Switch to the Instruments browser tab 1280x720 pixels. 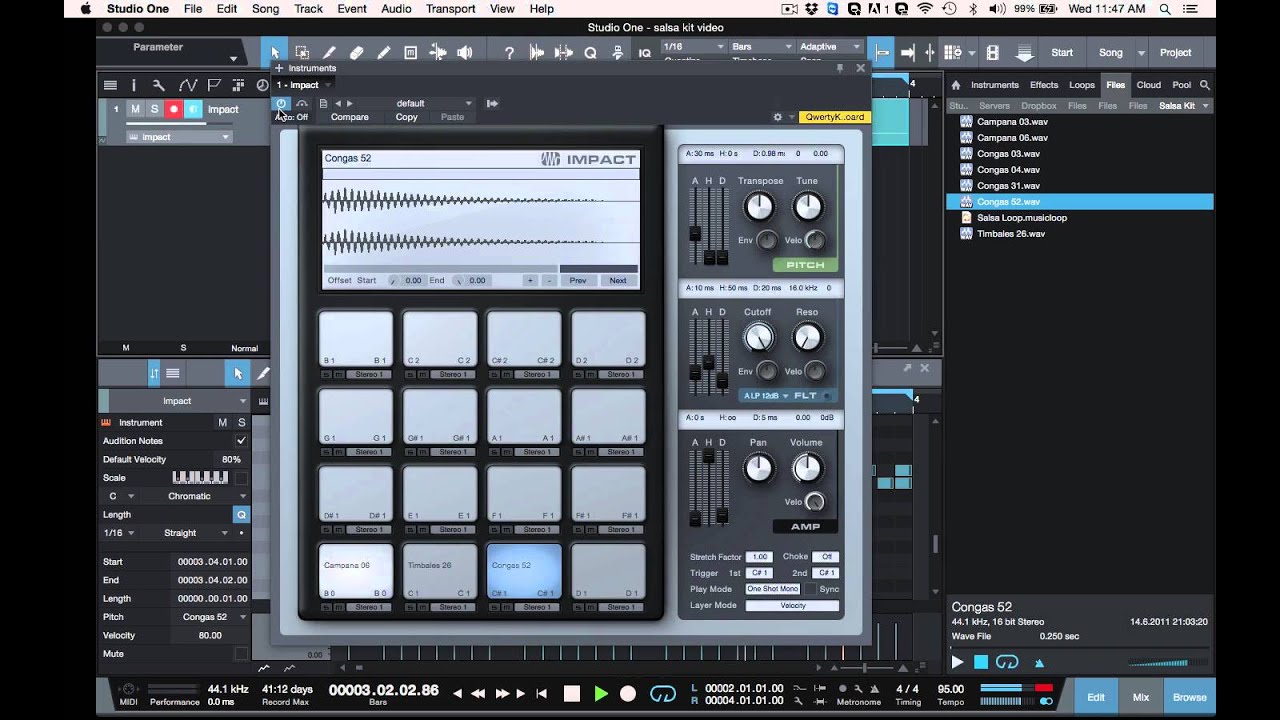[994, 85]
